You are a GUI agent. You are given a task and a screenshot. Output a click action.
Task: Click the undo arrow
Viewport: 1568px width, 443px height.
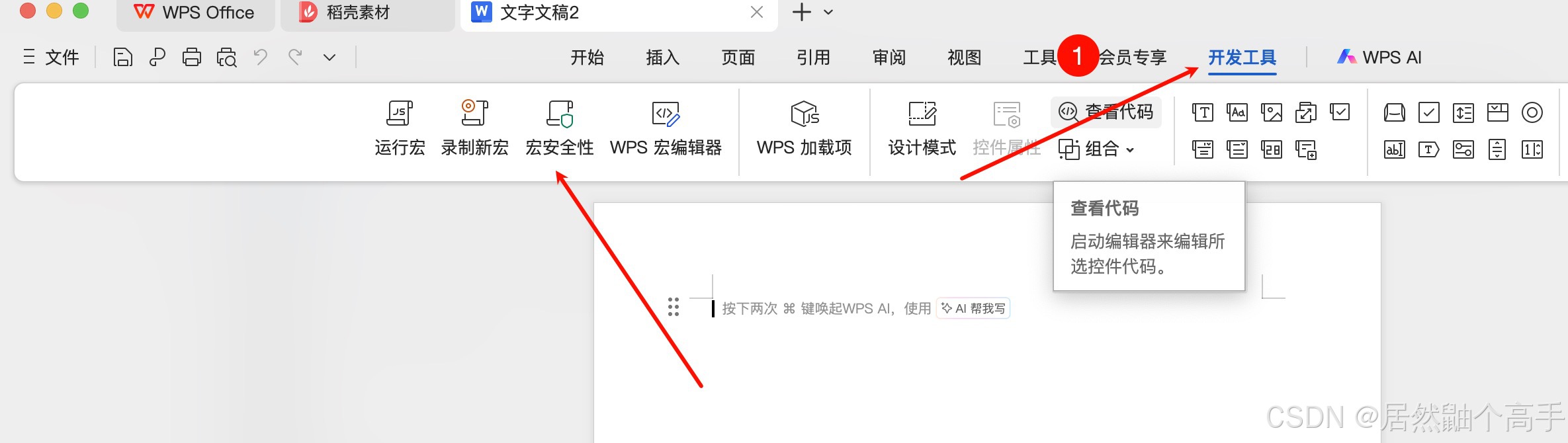(261, 58)
